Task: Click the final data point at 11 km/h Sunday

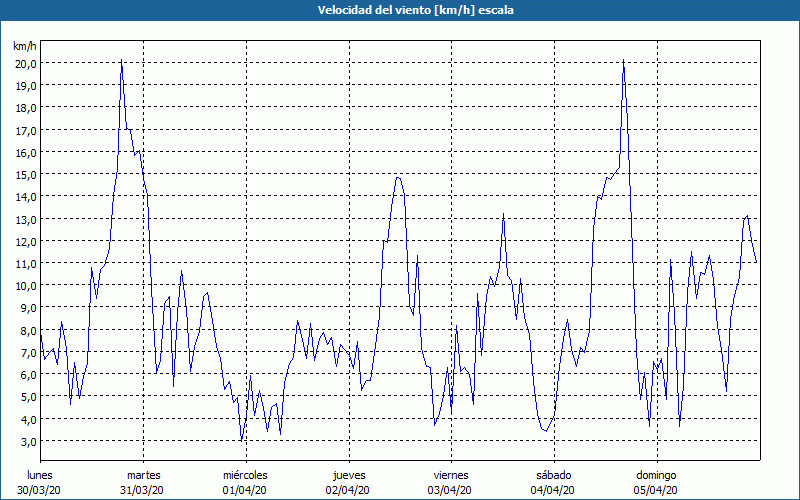Action: coord(756,262)
